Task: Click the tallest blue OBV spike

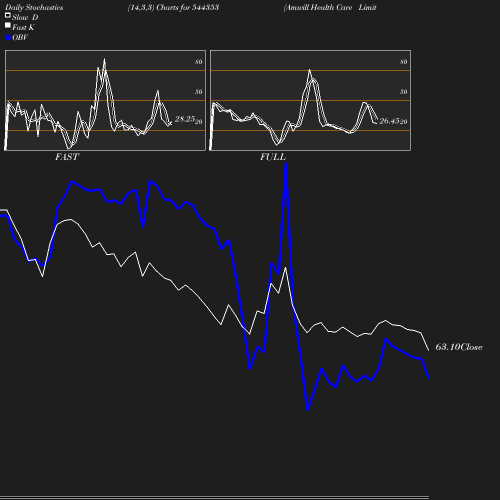Action: pos(286,164)
